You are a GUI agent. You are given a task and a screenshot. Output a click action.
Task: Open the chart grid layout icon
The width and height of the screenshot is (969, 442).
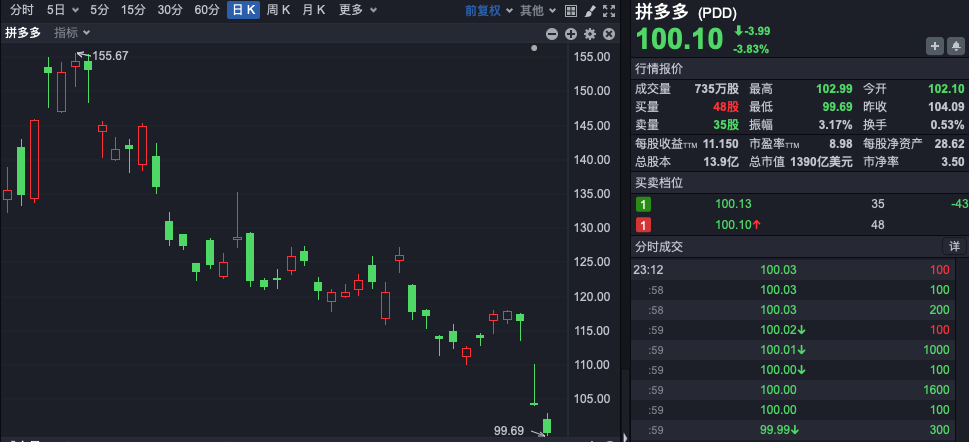[x=570, y=10]
